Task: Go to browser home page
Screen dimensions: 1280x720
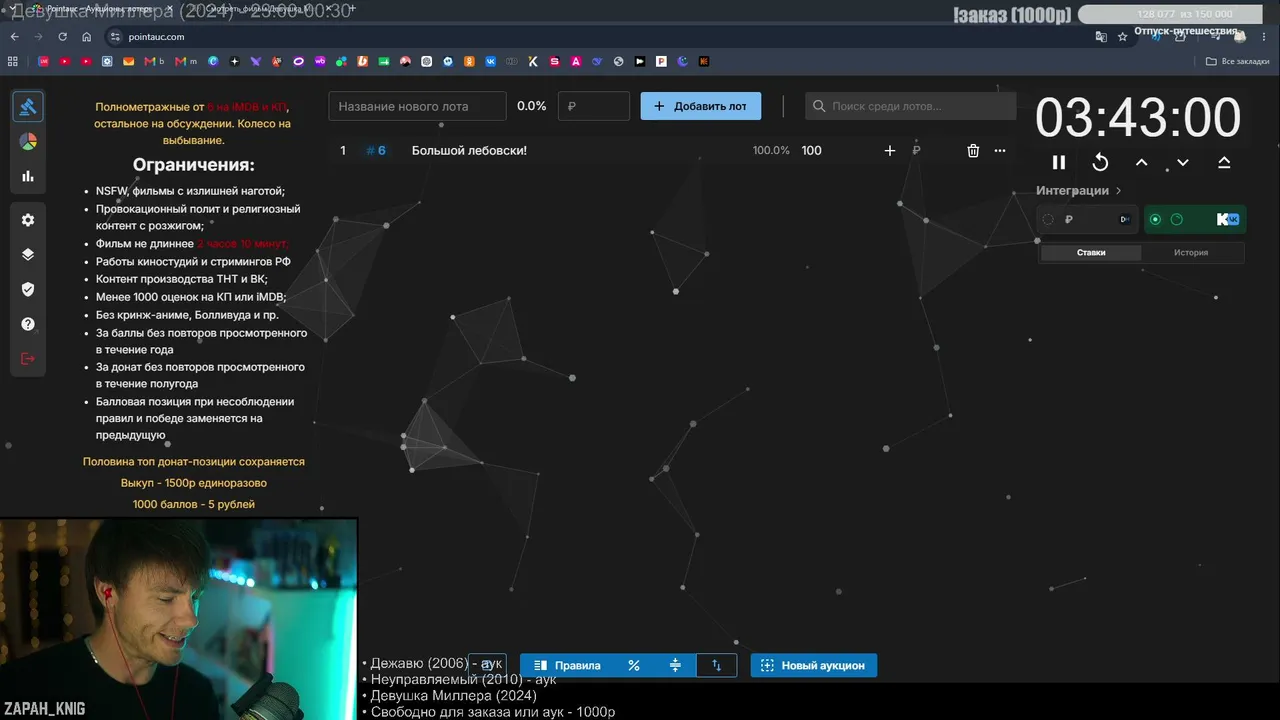Action: click(x=87, y=37)
